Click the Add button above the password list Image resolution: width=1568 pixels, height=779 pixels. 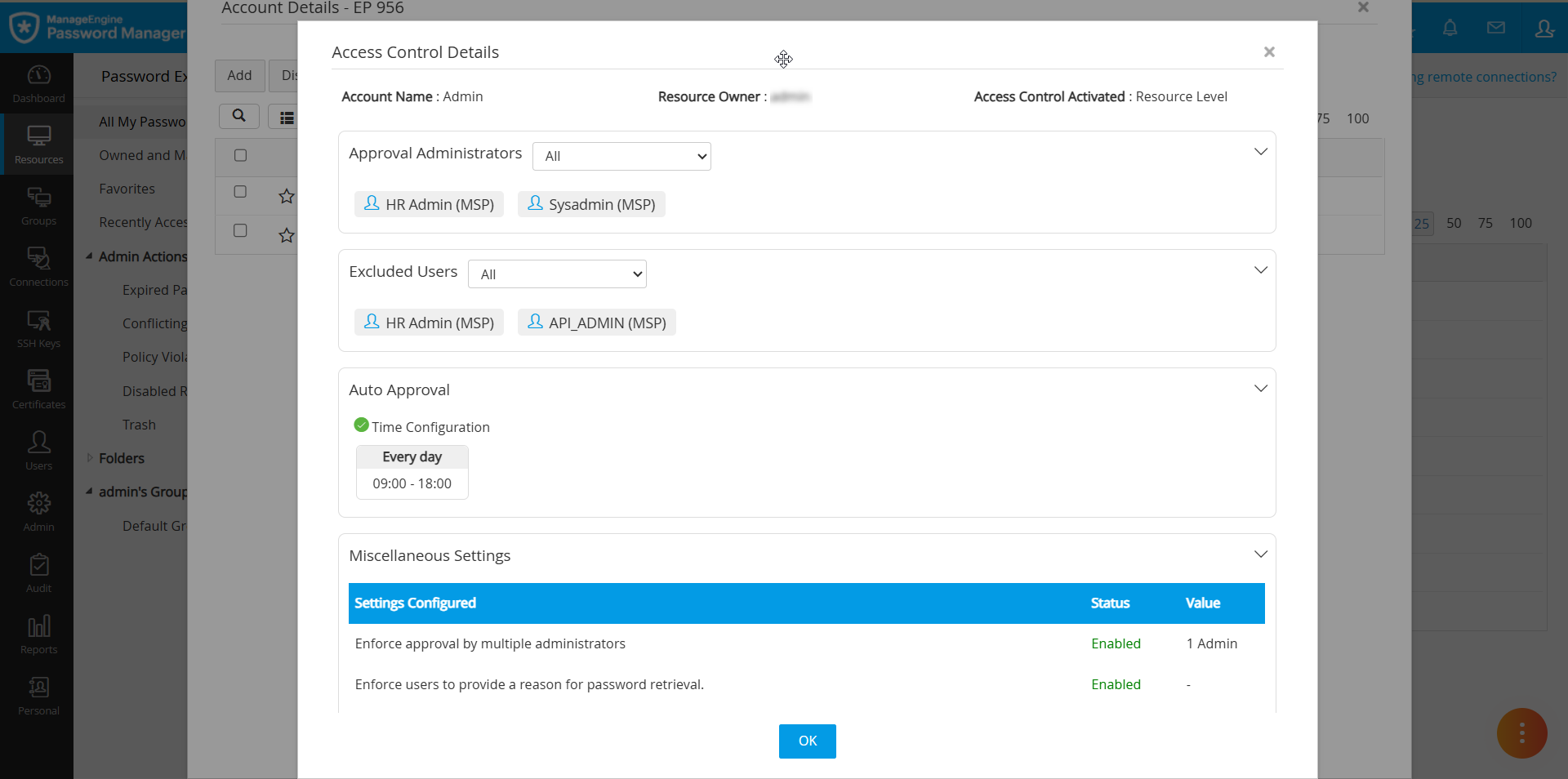tap(238, 75)
